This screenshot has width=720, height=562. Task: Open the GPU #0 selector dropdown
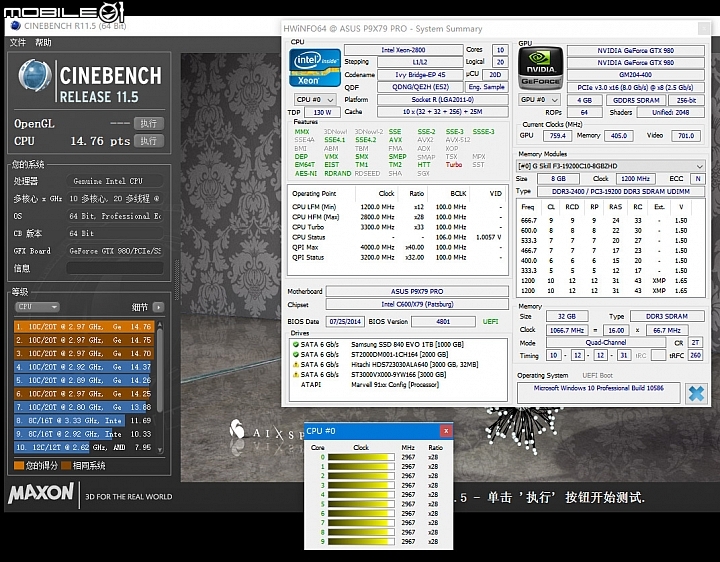tap(540, 100)
